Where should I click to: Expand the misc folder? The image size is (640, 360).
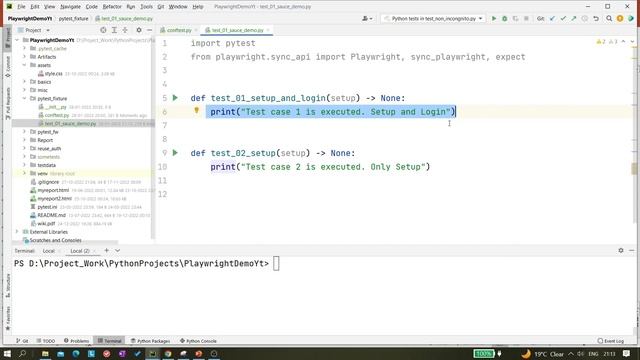(24, 90)
